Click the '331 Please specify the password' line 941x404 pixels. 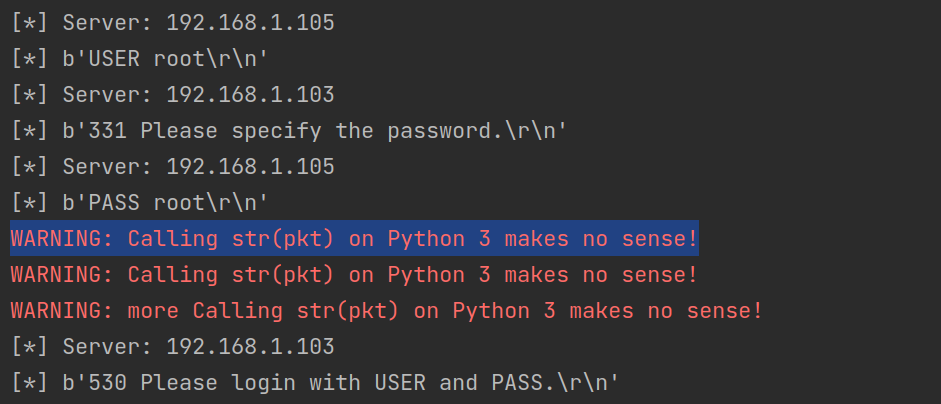(315, 131)
